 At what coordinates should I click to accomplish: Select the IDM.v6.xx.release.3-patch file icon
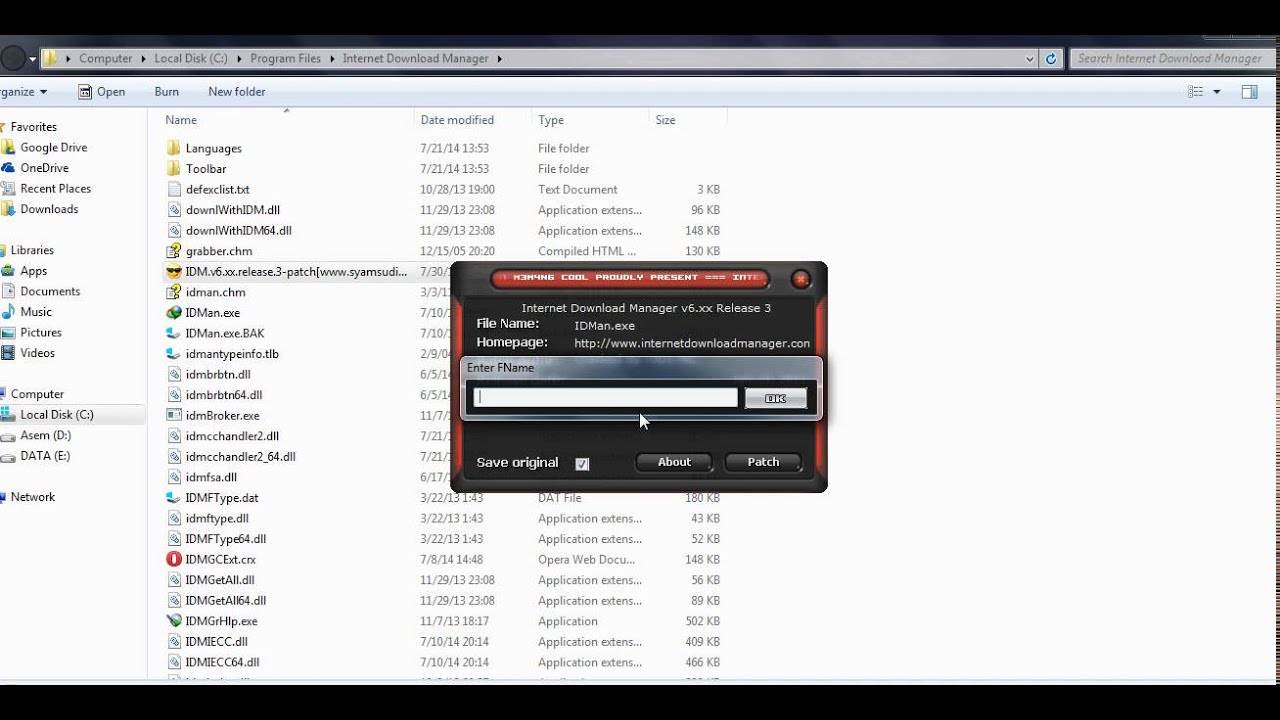[x=174, y=272]
